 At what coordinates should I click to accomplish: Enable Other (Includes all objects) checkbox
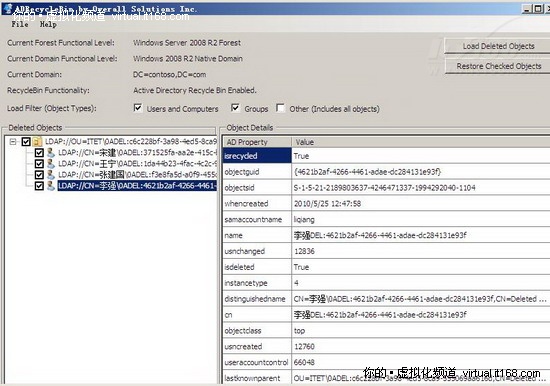(280, 108)
